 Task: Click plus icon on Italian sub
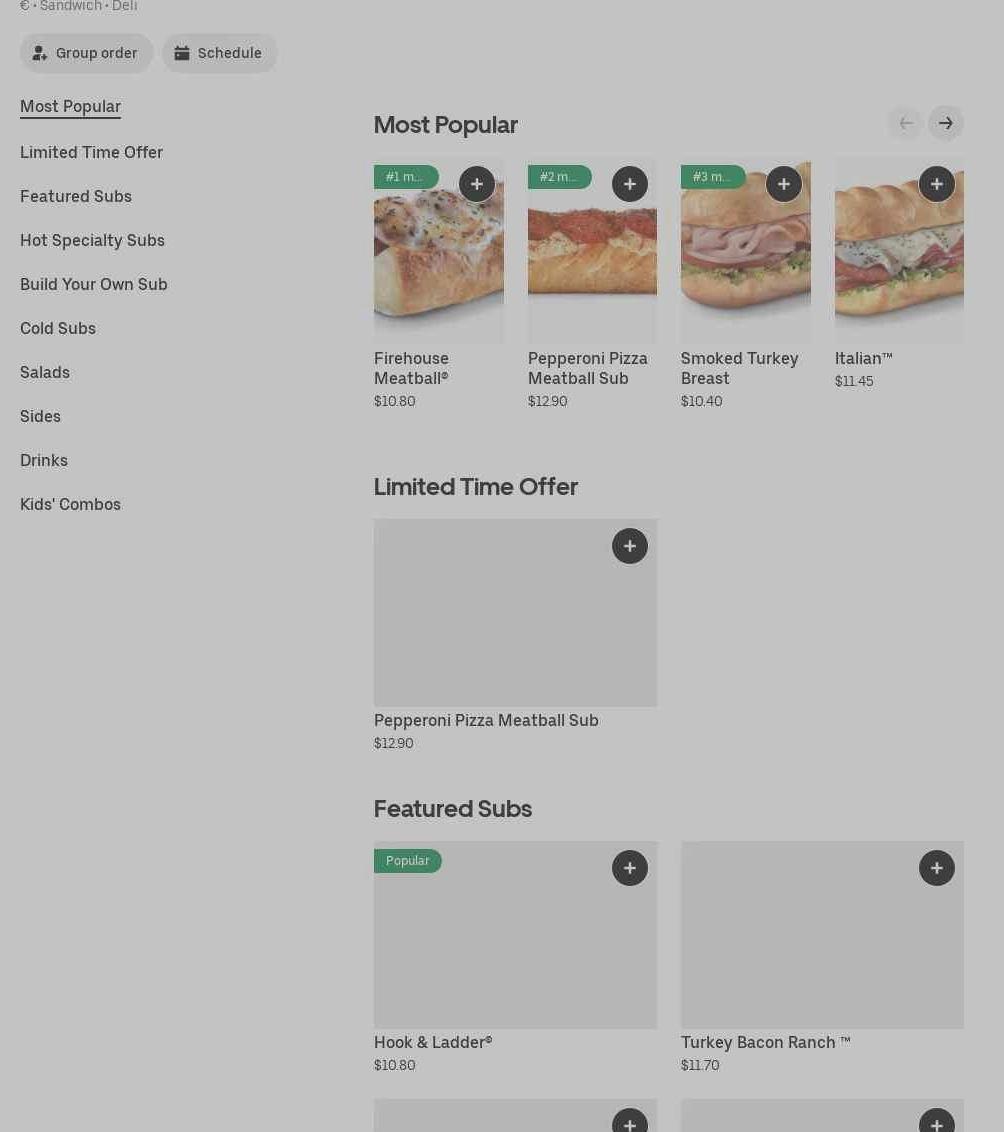[936, 184]
